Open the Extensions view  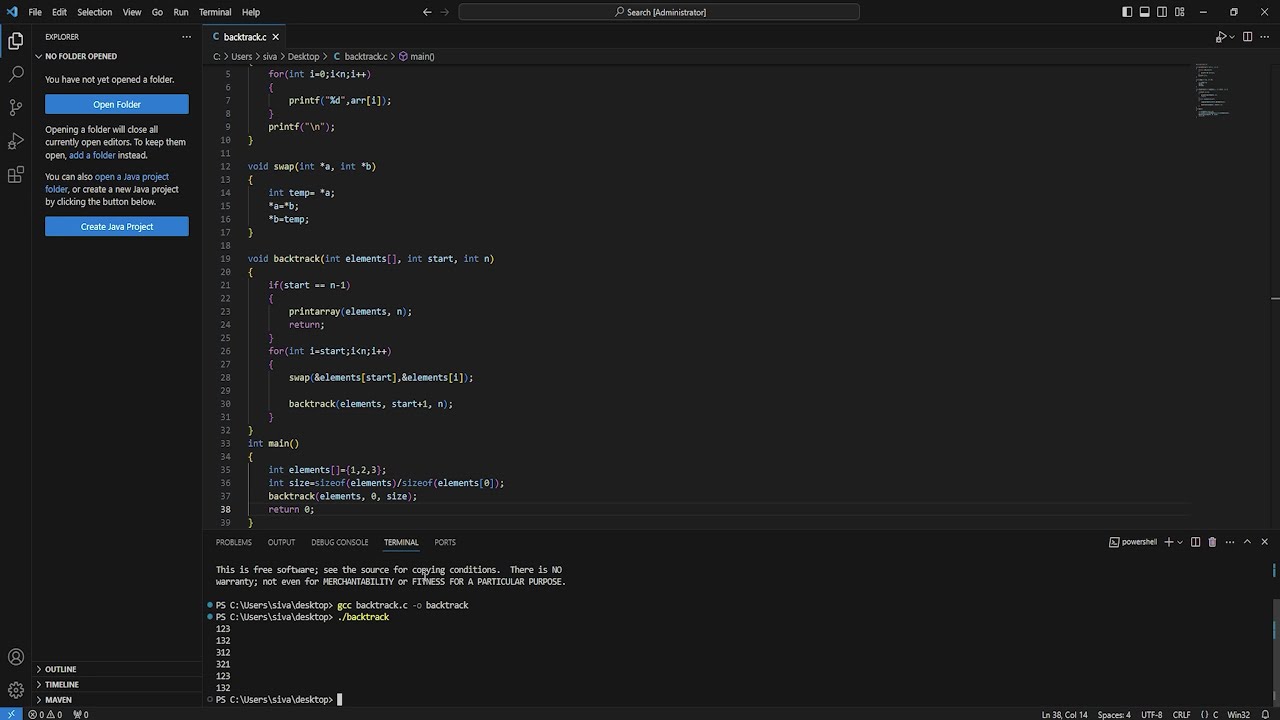[16, 175]
